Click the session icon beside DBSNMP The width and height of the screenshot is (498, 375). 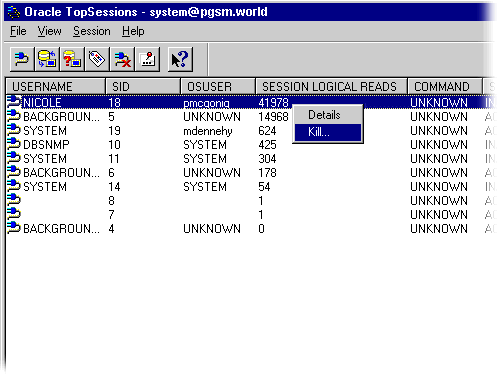pos(14,144)
